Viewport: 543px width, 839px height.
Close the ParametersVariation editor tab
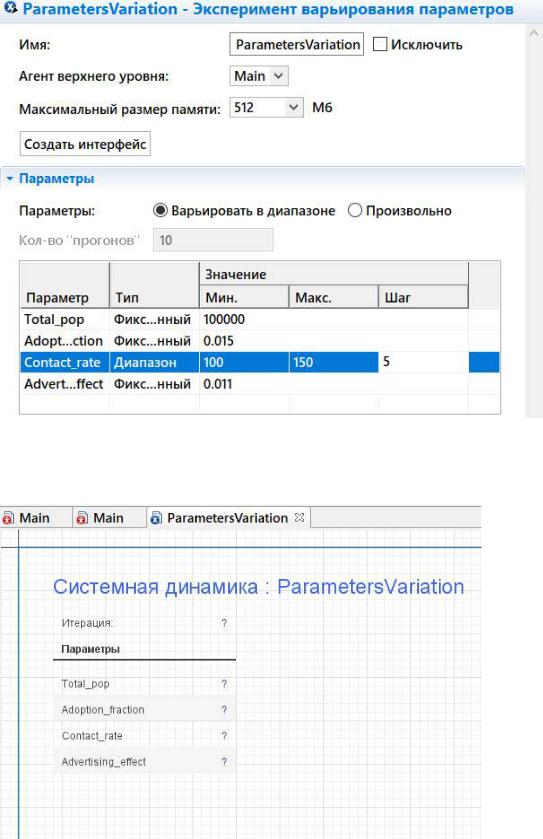[300, 517]
